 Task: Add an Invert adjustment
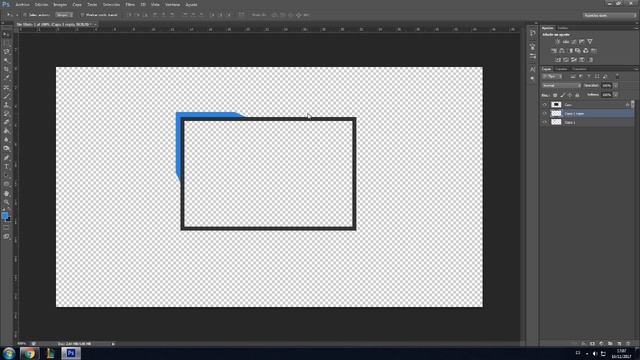pyautogui.click(x=558, y=60)
